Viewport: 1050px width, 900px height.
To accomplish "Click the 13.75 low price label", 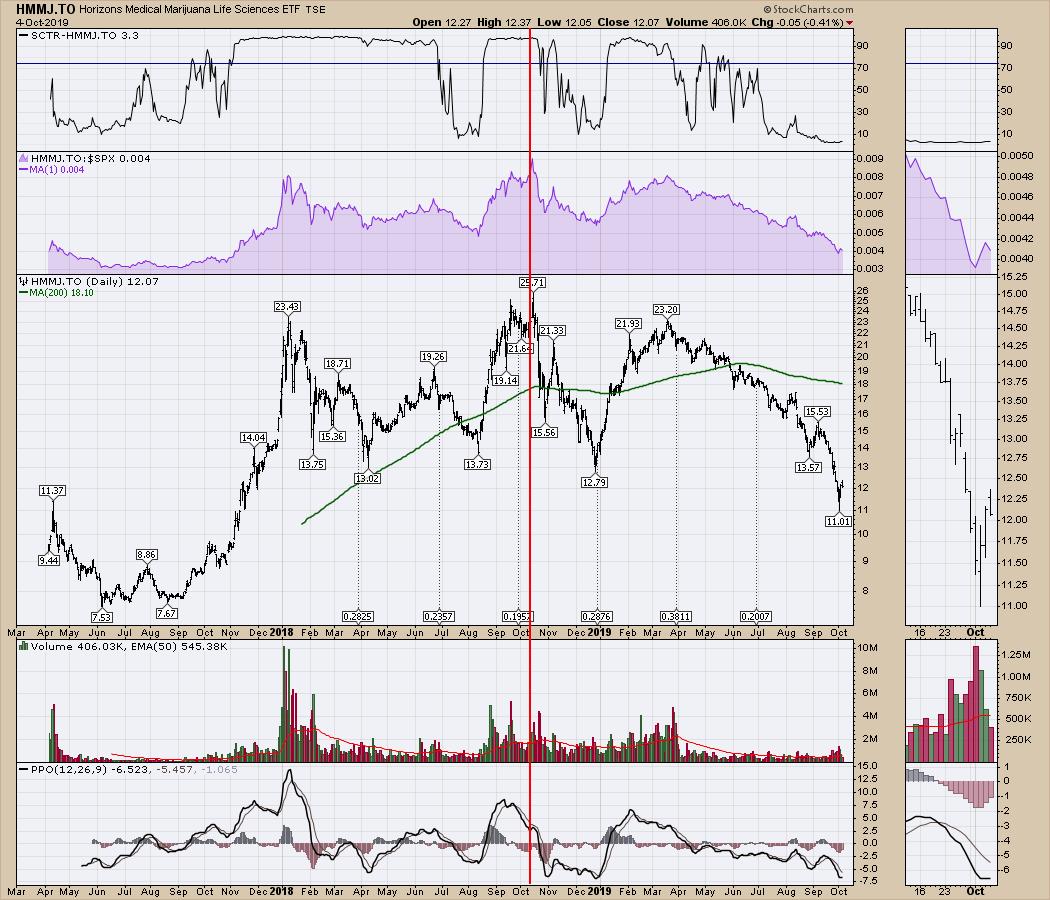I will click(312, 464).
